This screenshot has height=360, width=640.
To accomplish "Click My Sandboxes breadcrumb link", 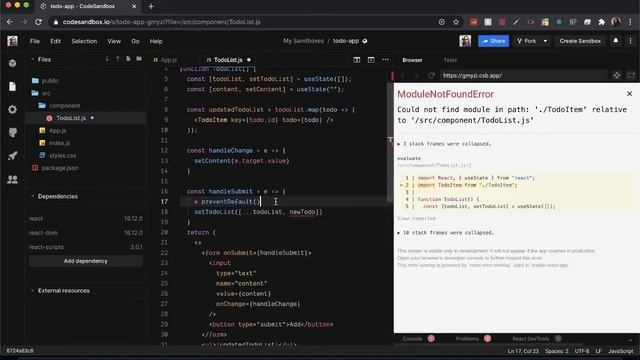I will click(303, 41).
